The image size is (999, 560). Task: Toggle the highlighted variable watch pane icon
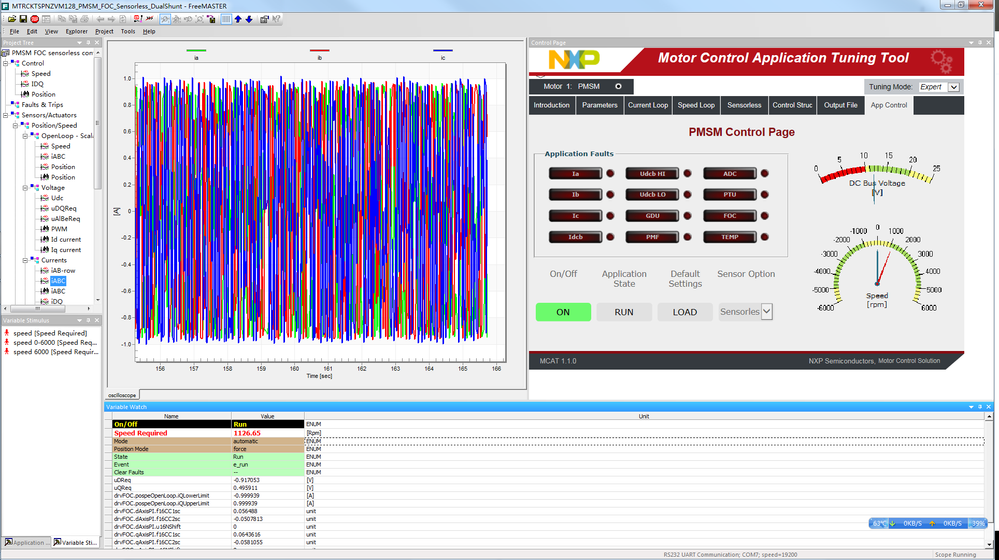click(x=226, y=19)
